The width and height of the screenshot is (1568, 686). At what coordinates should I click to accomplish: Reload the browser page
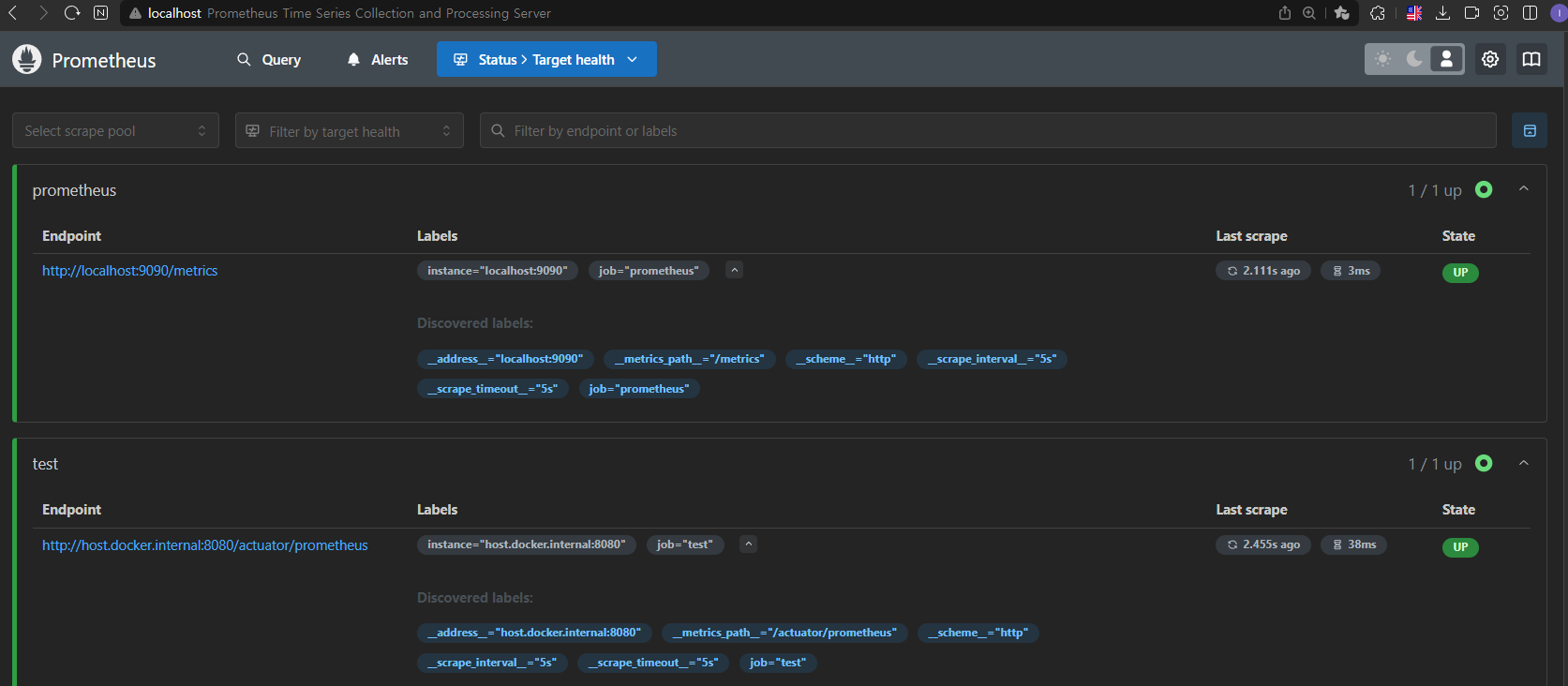[x=72, y=13]
